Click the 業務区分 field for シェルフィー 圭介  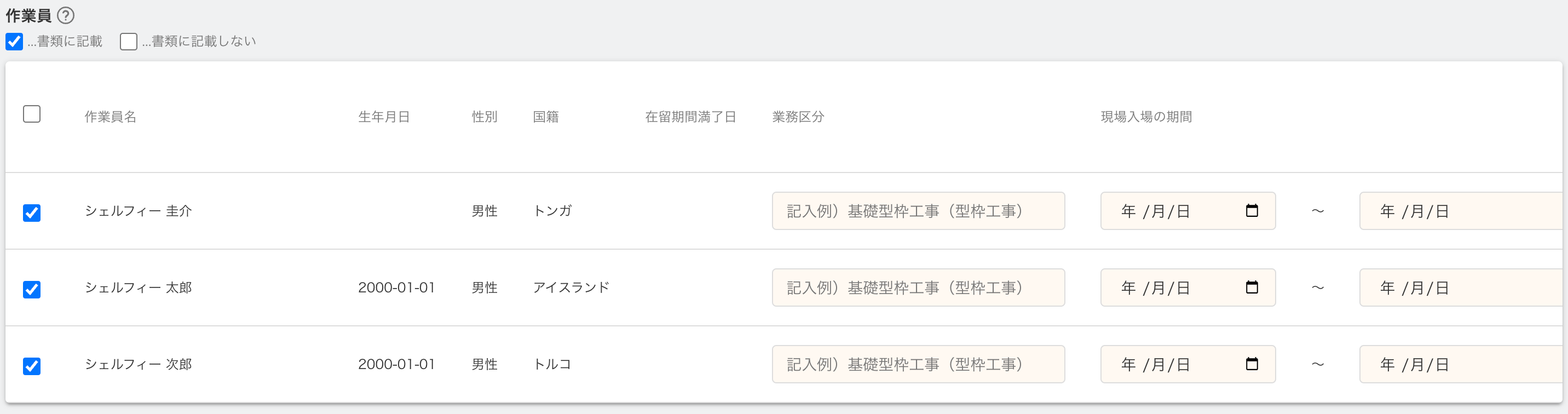click(x=918, y=211)
